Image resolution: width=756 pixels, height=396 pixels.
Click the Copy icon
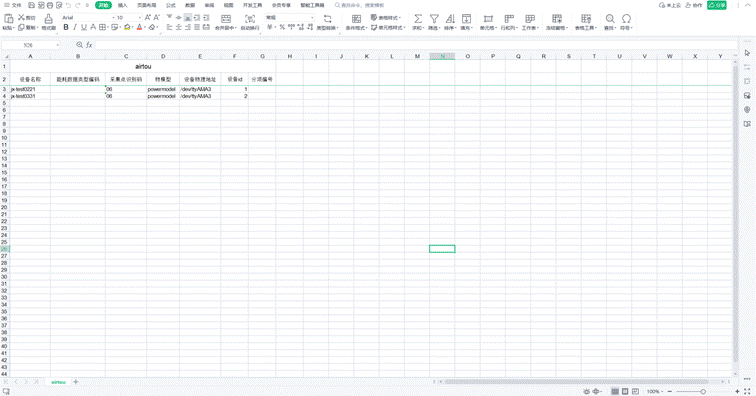pyautogui.click(x=21, y=27)
